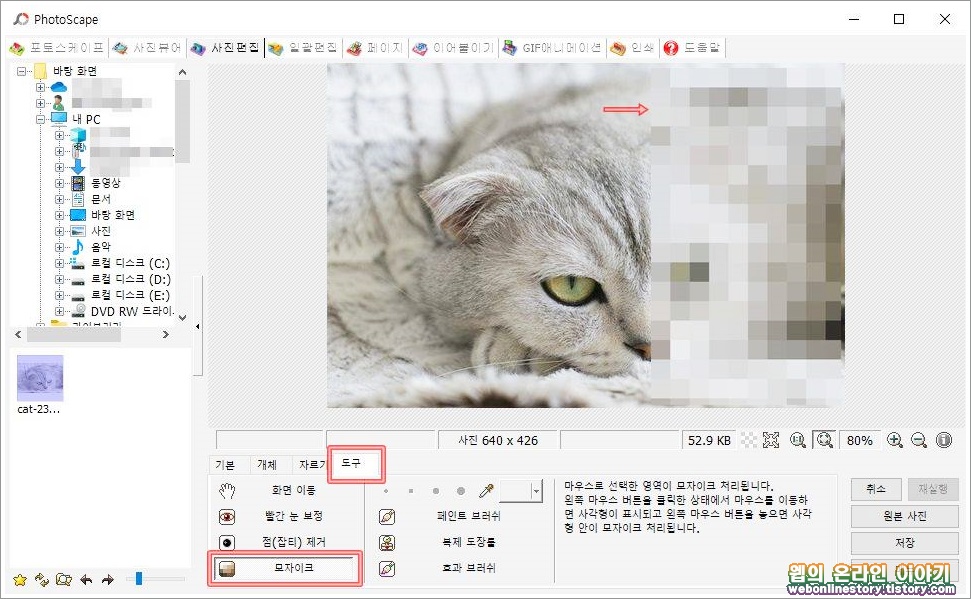This screenshot has height=599, width=971.
Task: Open the 인쇄 tab
Action: pos(632,48)
